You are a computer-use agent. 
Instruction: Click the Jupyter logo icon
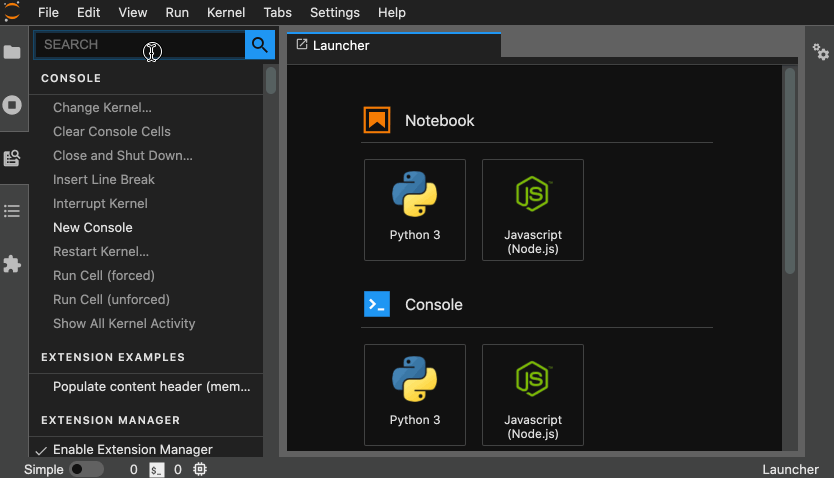pyautogui.click(x=12, y=12)
